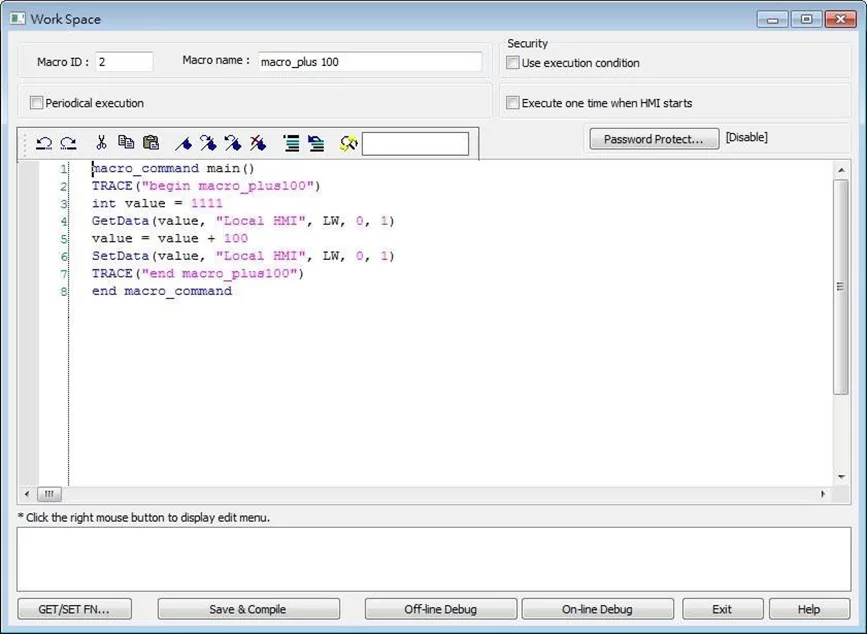Viewport: 867px width, 634px height.
Task: Click line 'value = value + 100'
Action: (x=169, y=238)
